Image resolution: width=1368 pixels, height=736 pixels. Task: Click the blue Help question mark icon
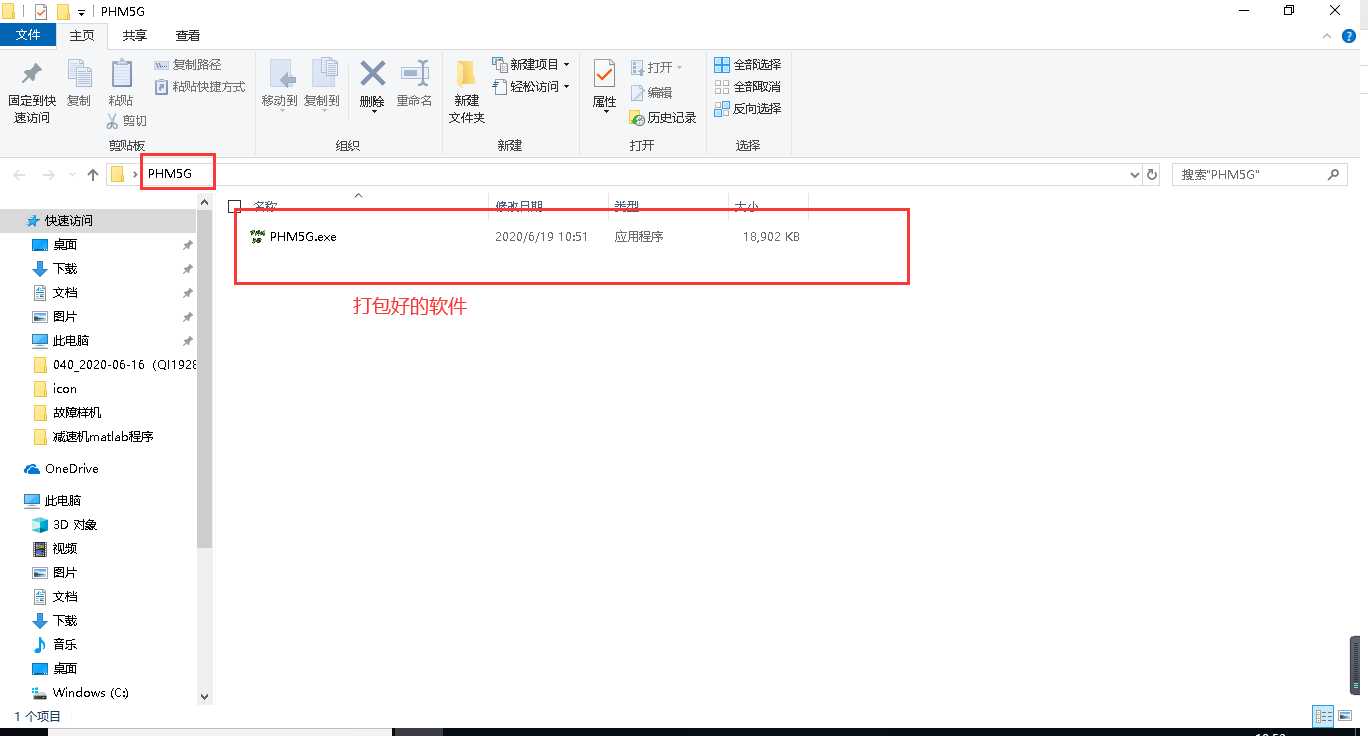point(1348,35)
